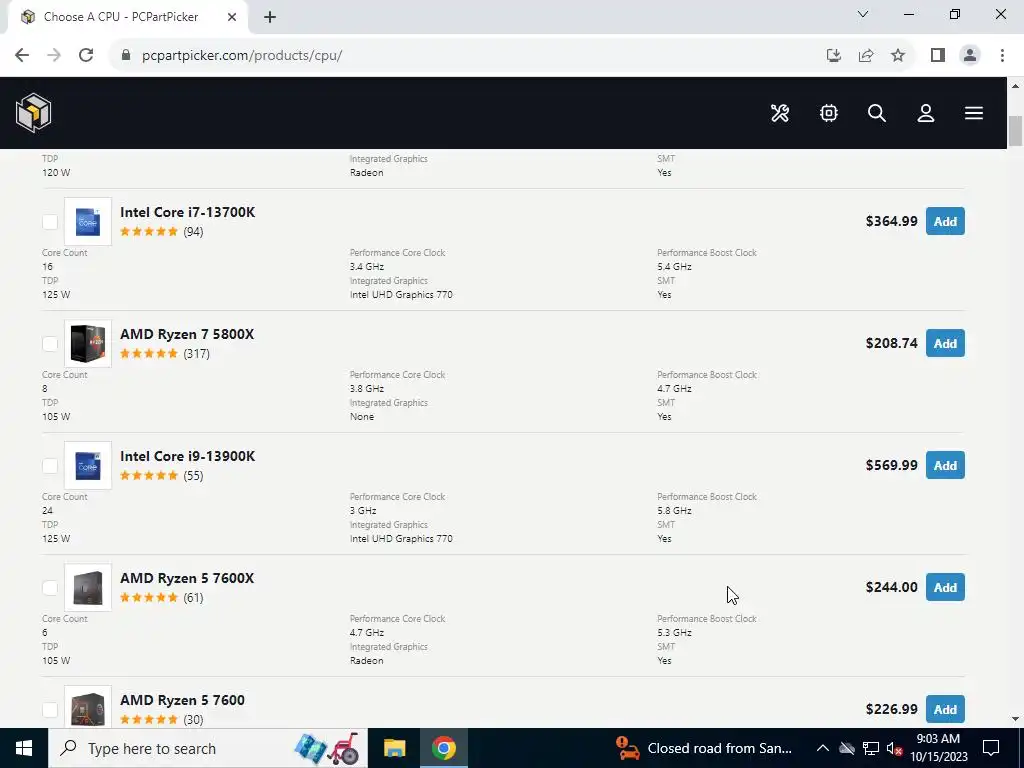Click the Chrome taskbar icon
Image resolution: width=1024 pixels, height=768 pixels.
(443, 748)
